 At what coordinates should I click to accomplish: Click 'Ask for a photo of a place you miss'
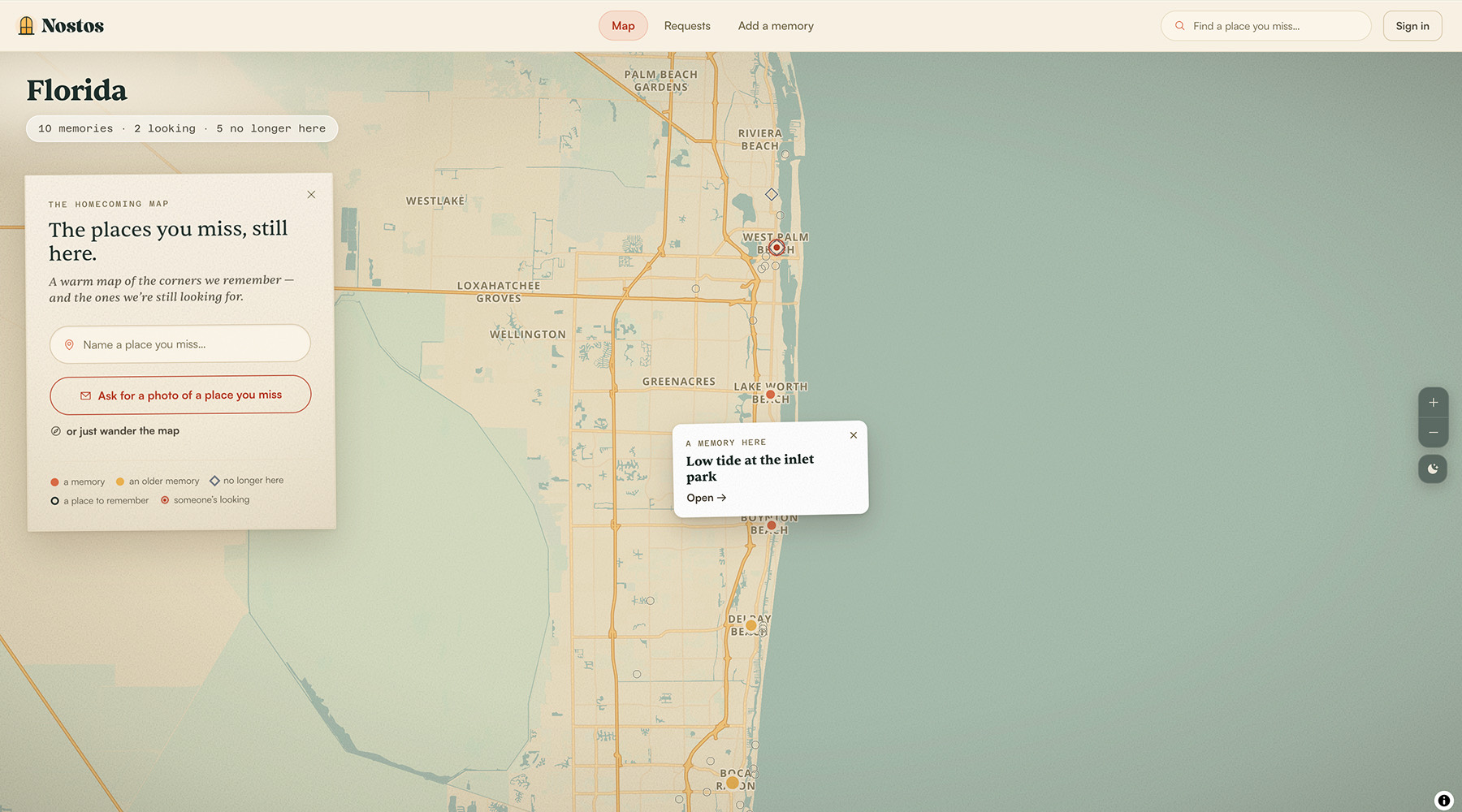(180, 395)
